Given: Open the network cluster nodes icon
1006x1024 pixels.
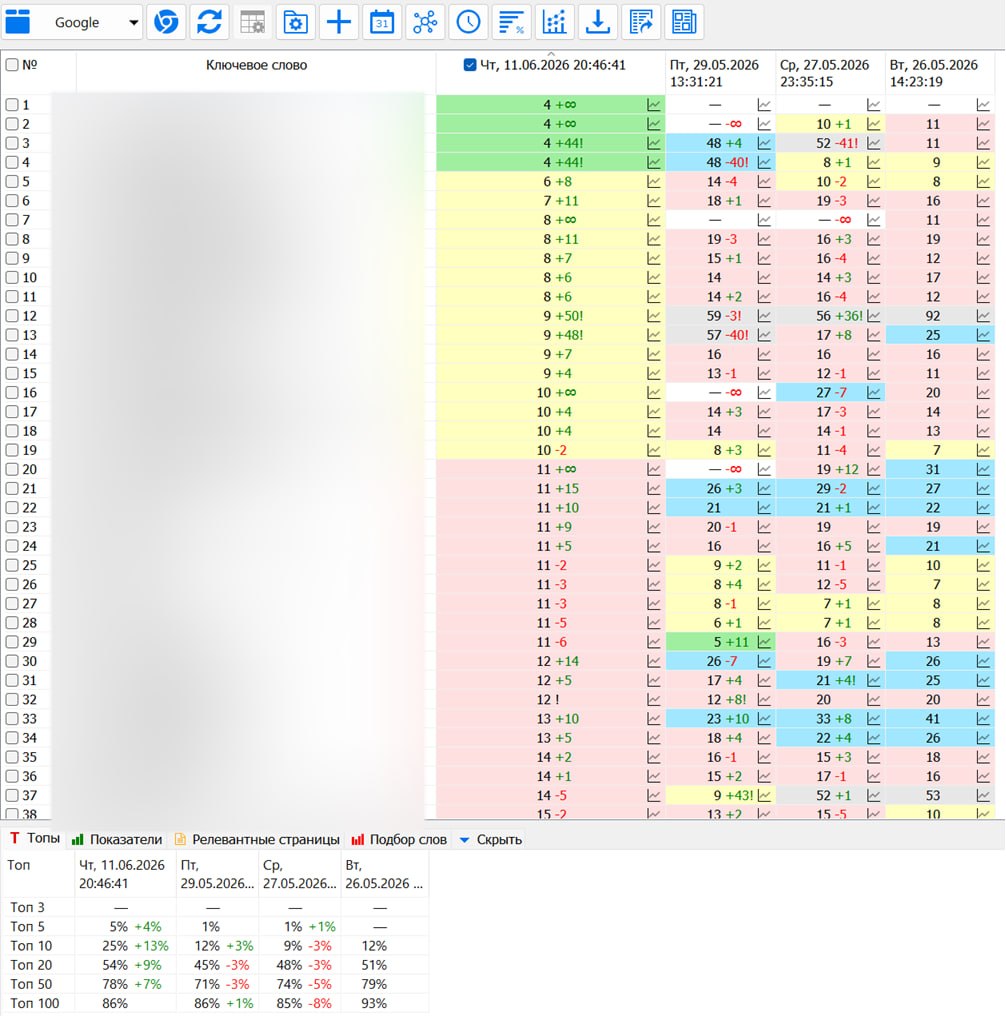Looking at the screenshot, I should (425, 22).
